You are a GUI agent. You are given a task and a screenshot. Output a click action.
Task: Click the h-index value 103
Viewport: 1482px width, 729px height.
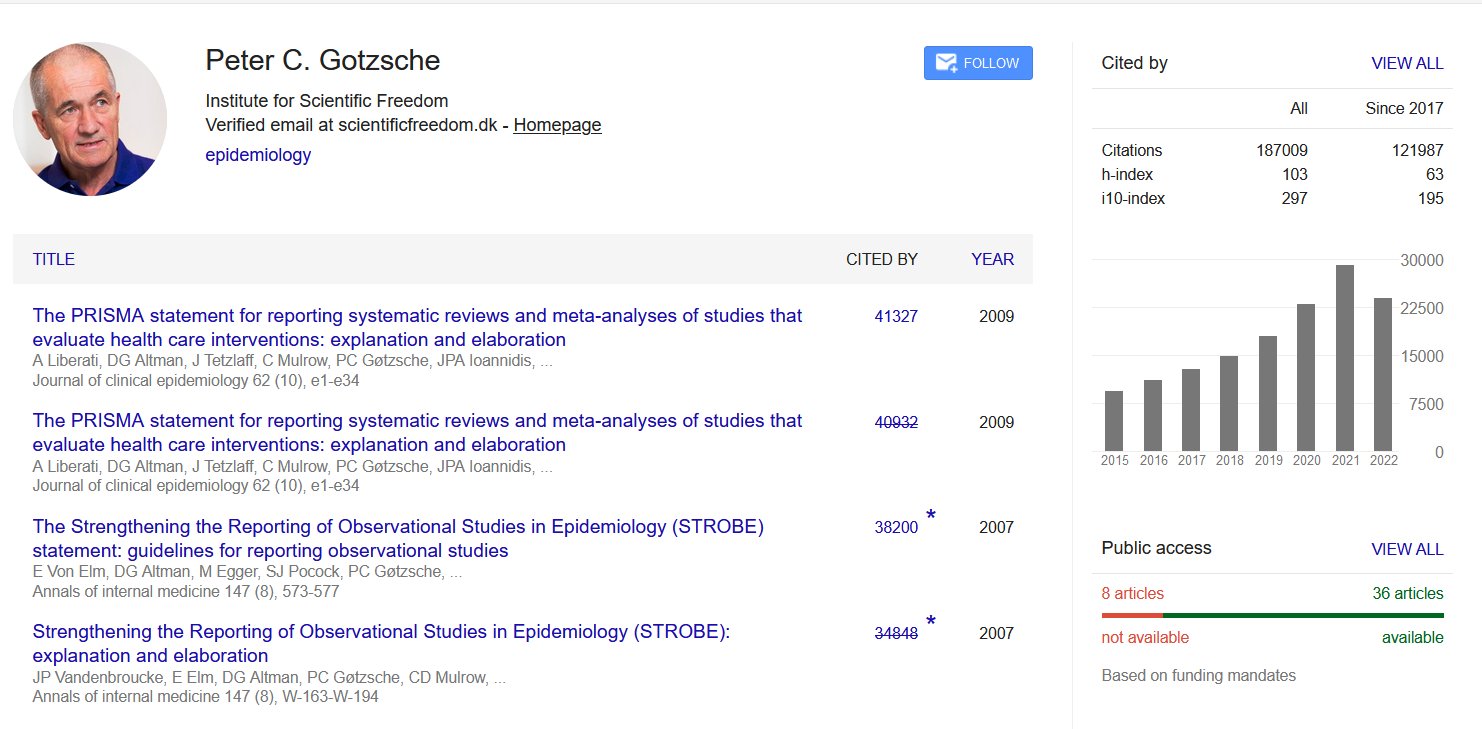(1295, 174)
